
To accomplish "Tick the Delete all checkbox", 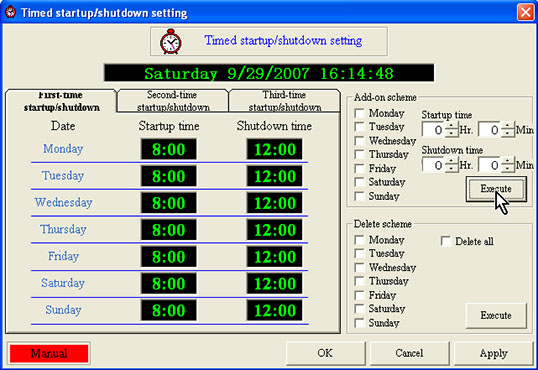I will tap(446, 241).
